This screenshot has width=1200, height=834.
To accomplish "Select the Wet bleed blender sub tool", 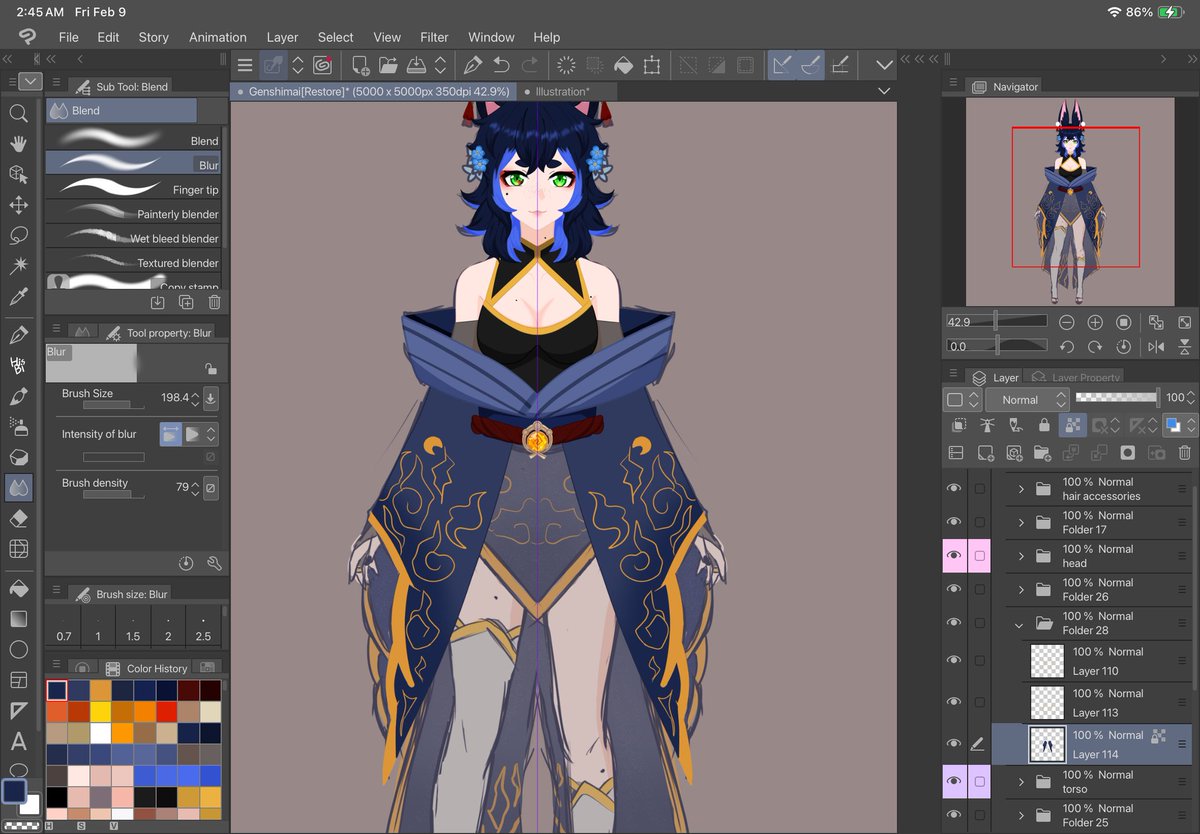I will click(x=134, y=238).
